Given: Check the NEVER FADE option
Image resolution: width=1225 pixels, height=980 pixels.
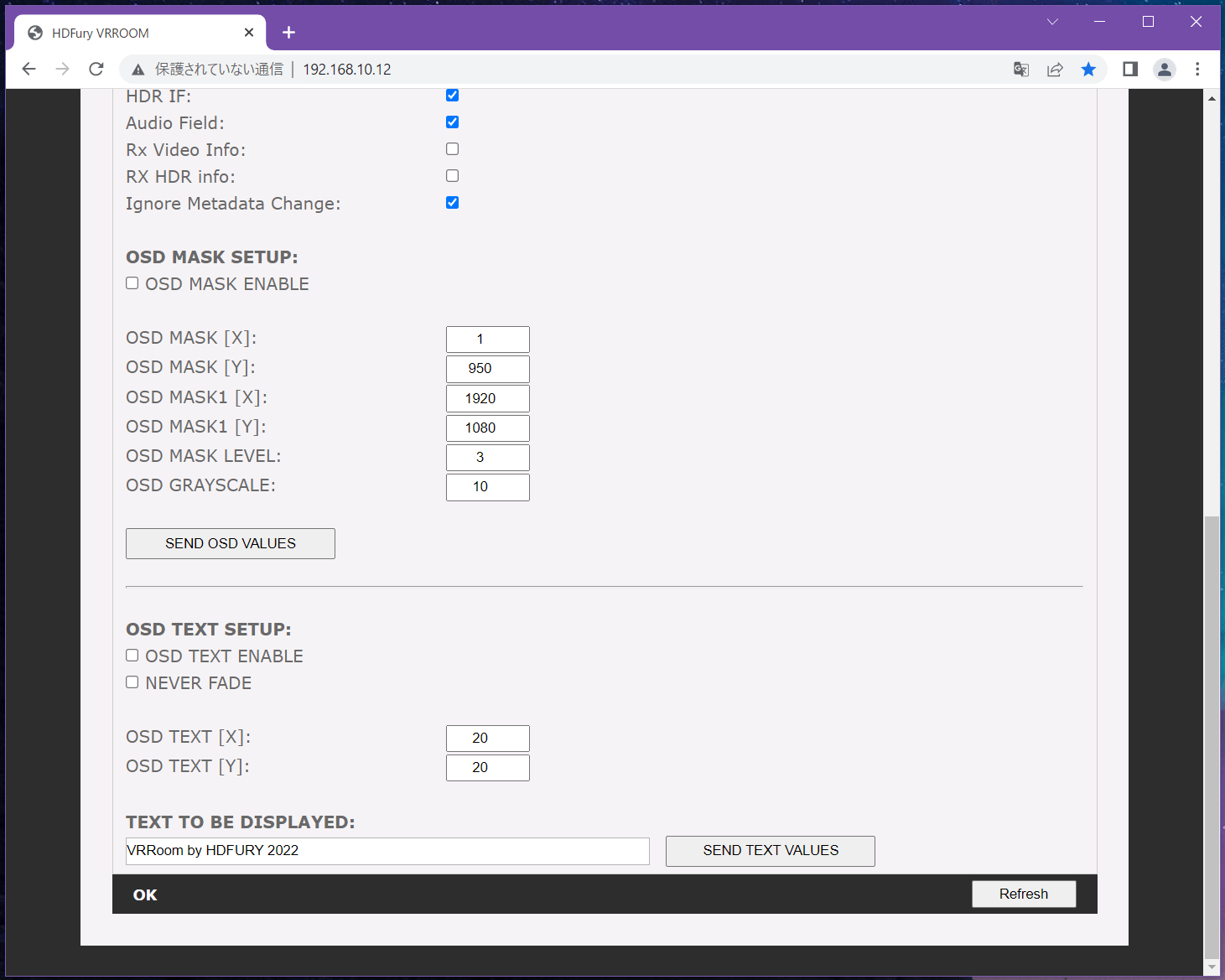Looking at the screenshot, I should point(132,682).
